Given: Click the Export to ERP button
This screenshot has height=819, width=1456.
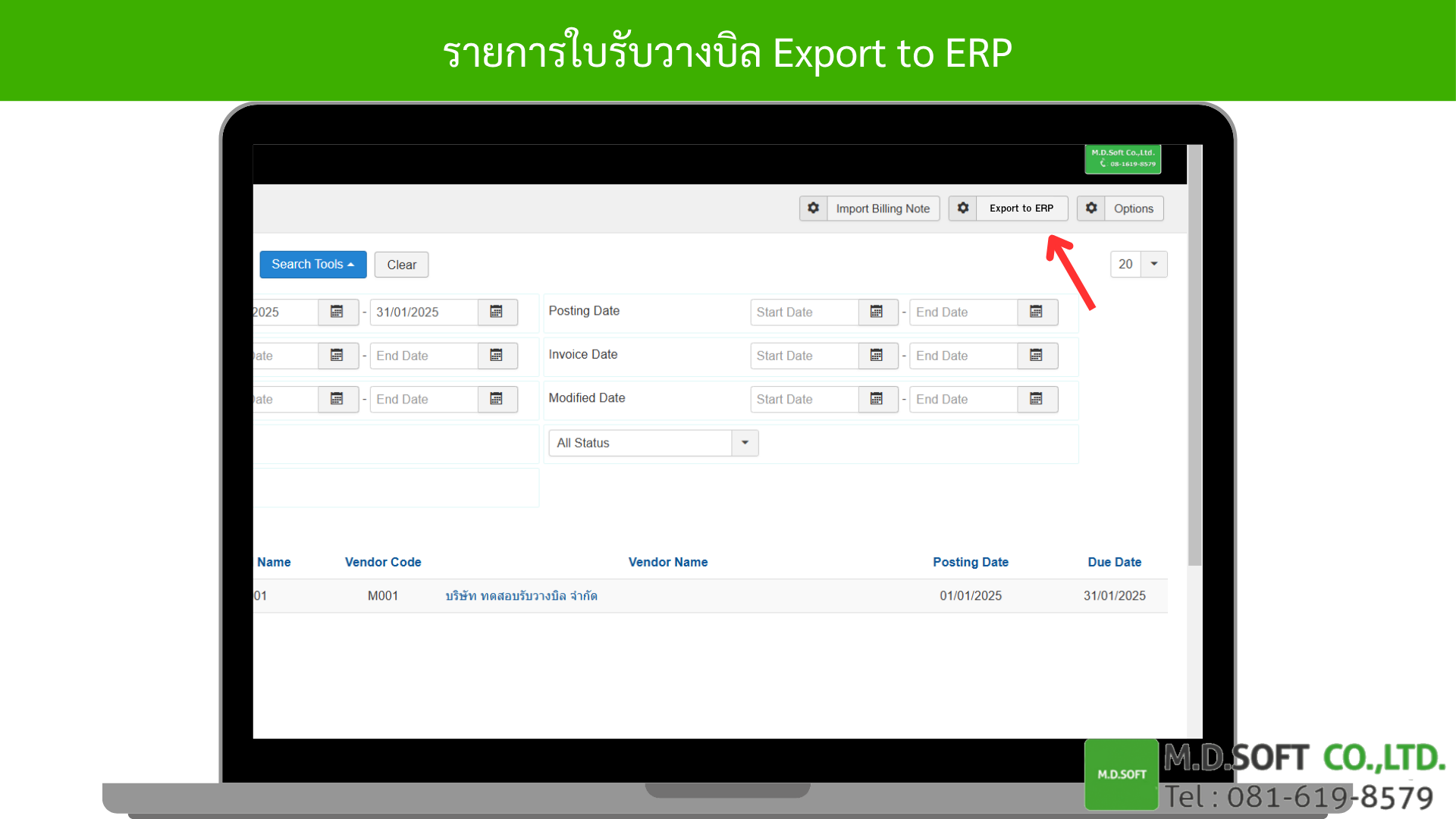Looking at the screenshot, I should [x=1021, y=208].
